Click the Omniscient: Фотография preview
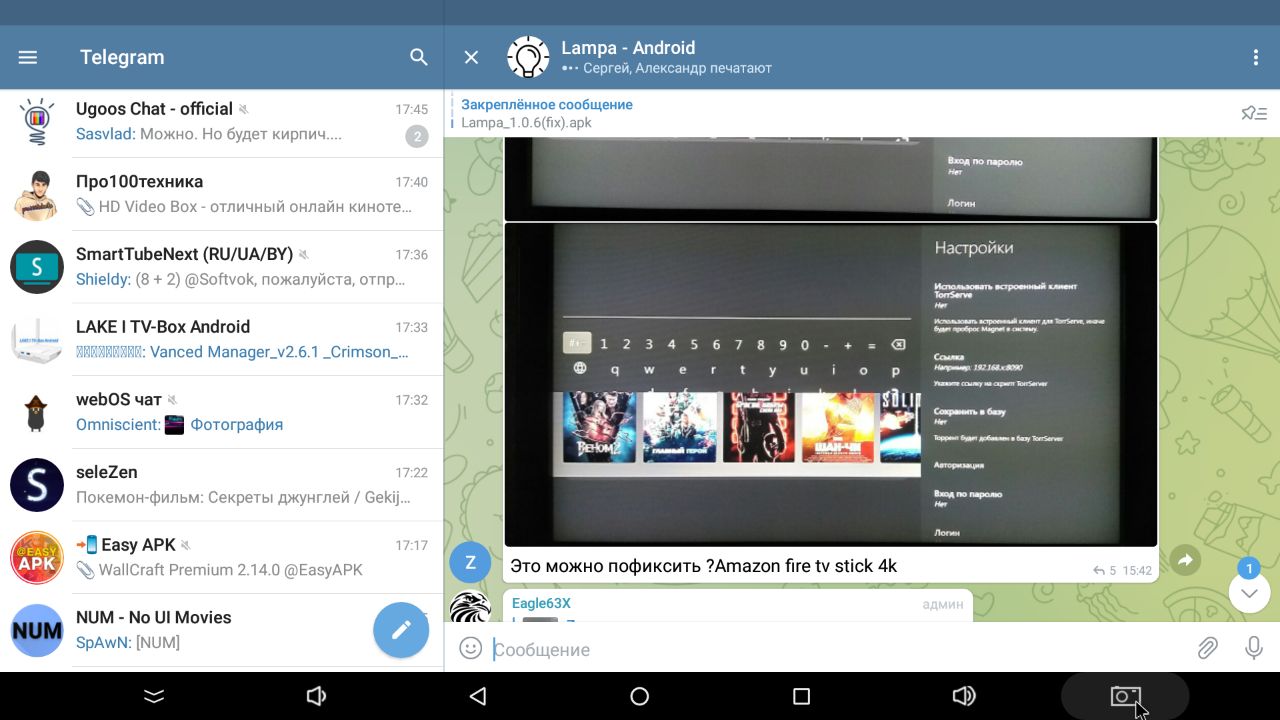Screen dimensions: 1280x720 [x=180, y=424]
